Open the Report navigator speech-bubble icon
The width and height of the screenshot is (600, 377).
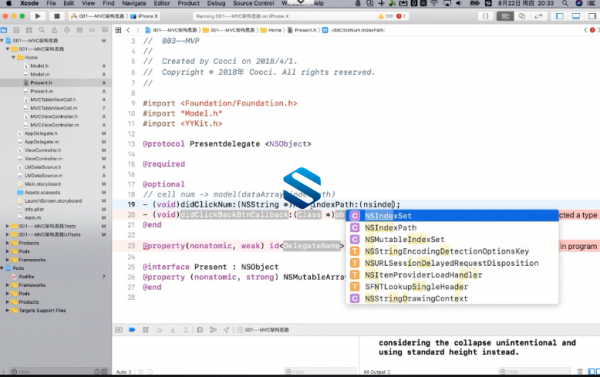click(x=105, y=30)
